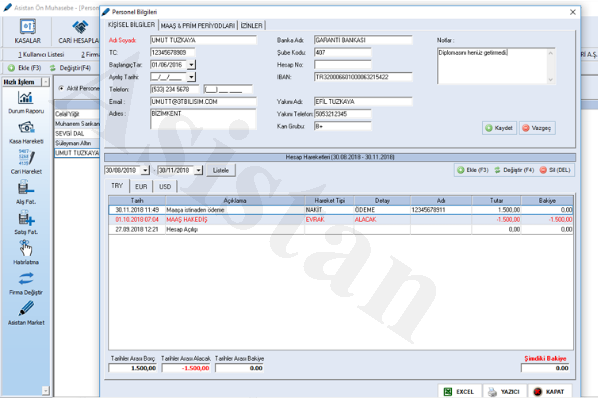Click the KAPAT button

point(550,392)
